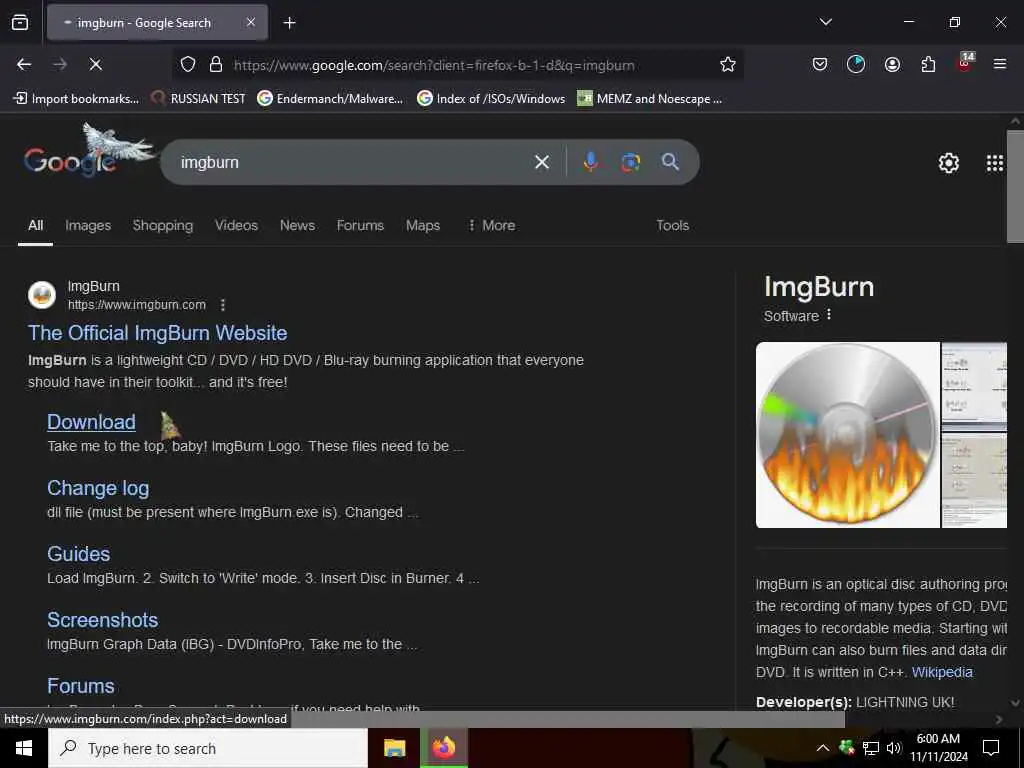Open the Forums sitelink

point(80,686)
